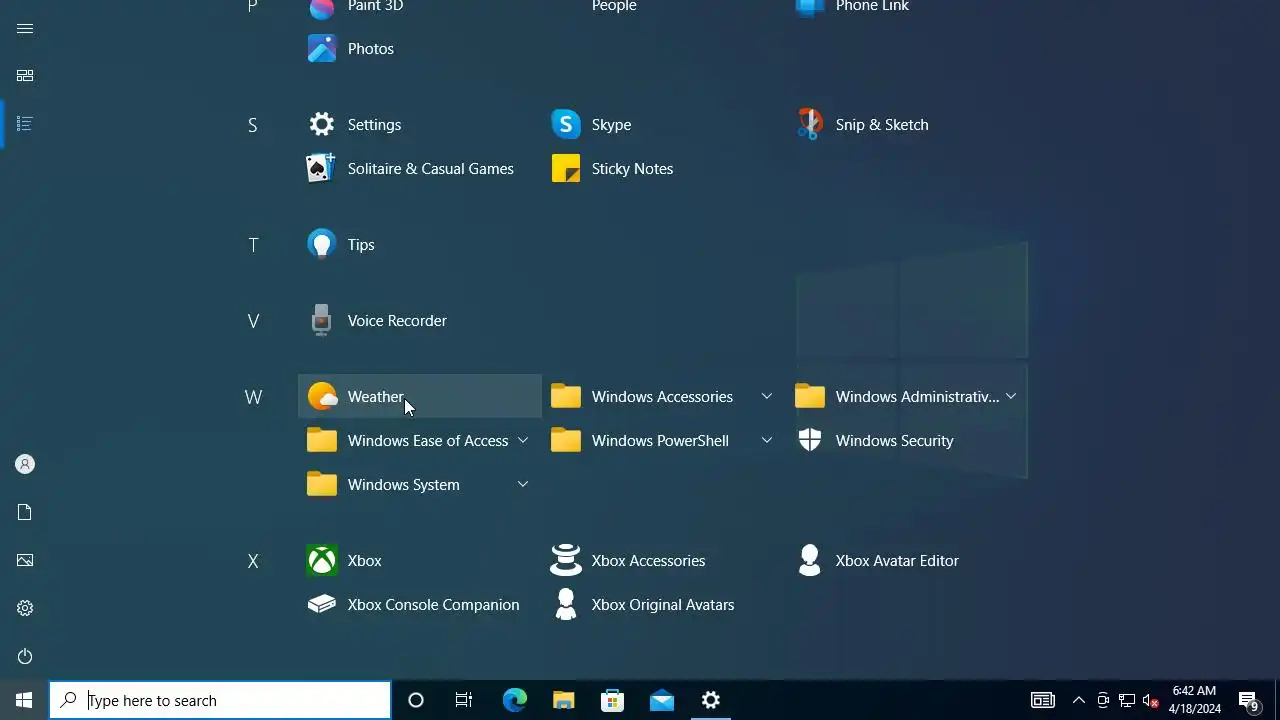Launch Microsoft Edge from taskbar

point(514,700)
